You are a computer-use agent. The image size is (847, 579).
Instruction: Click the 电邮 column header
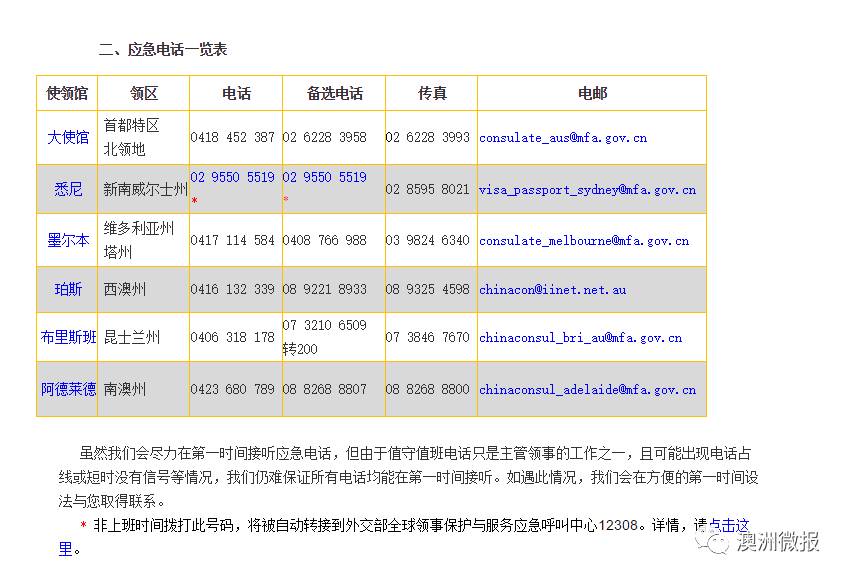593,93
